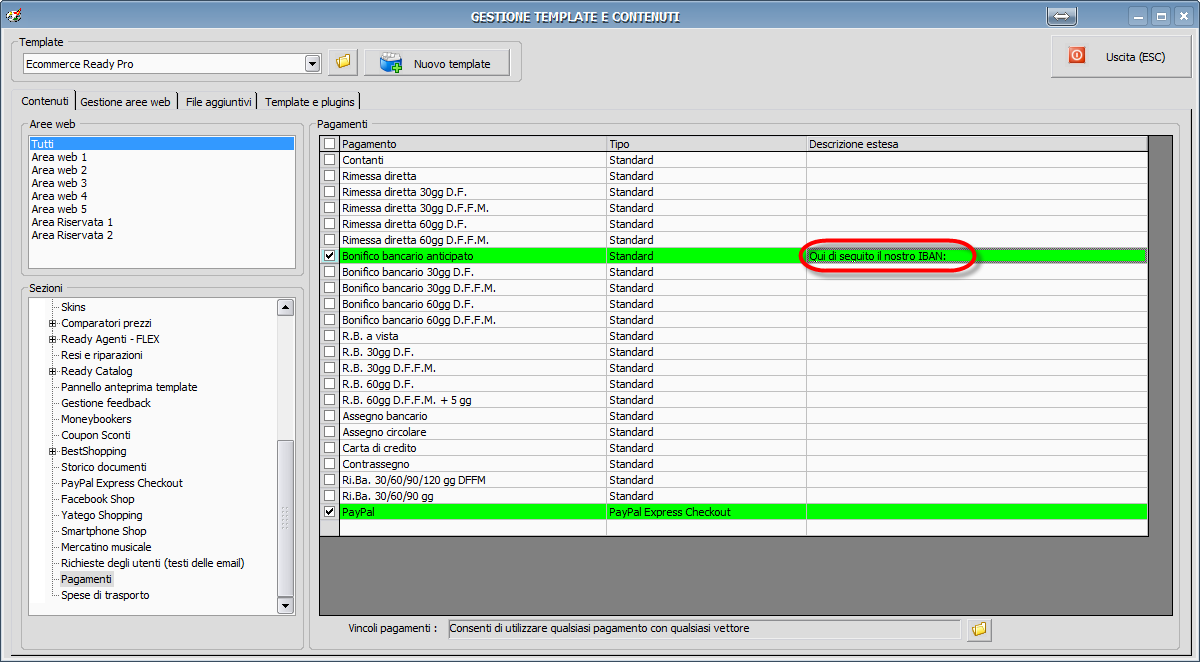The image size is (1200, 662).
Task: Click the Vincoli pagamenti text field
Action: 704,628
